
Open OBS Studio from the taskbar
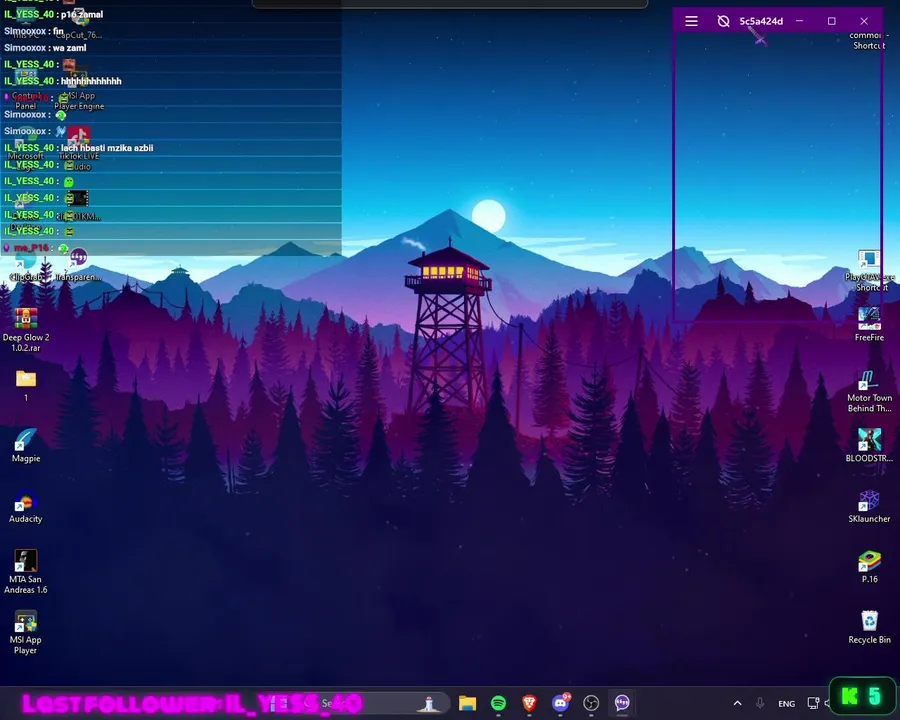pyautogui.click(x=591, y=703)
